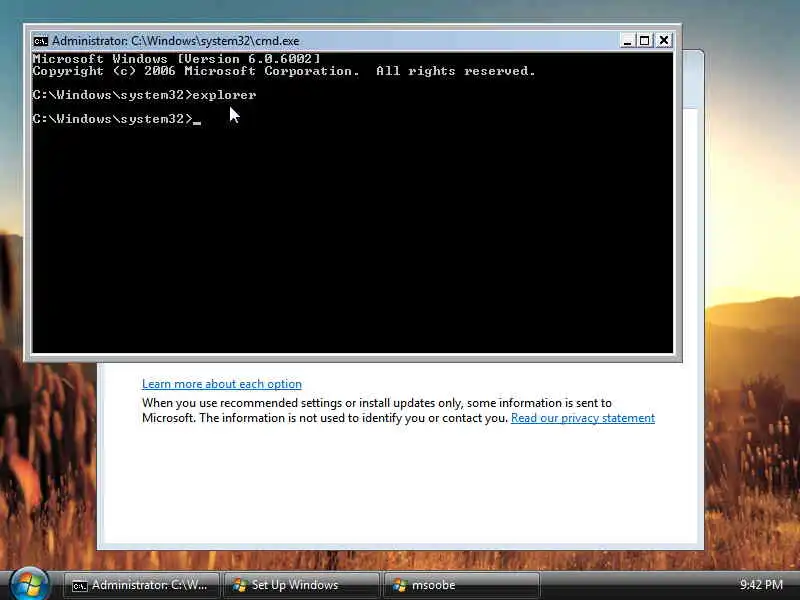The height and width of the screenshot is (600, 800).
Task: Click cmd icon on taskbar button
Action: tap(80, 586)
